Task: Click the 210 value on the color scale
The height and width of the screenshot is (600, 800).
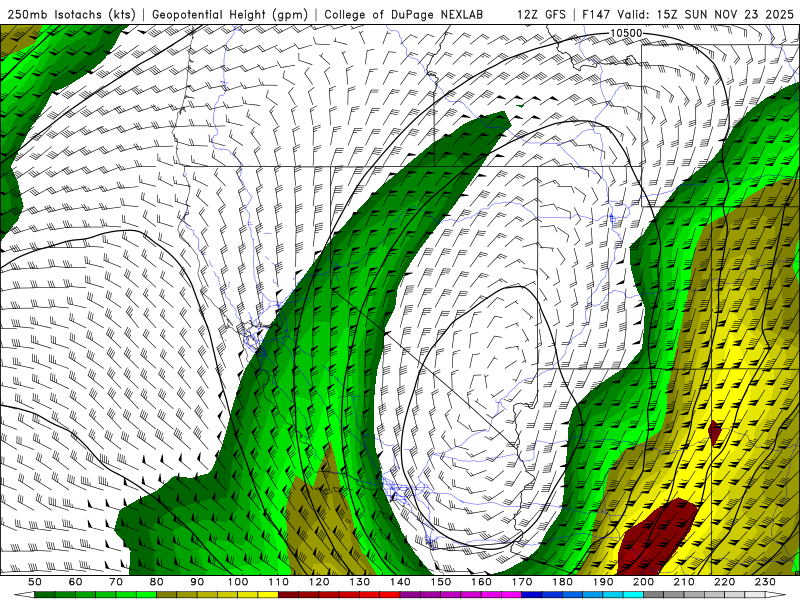Action: click(684, 582)
